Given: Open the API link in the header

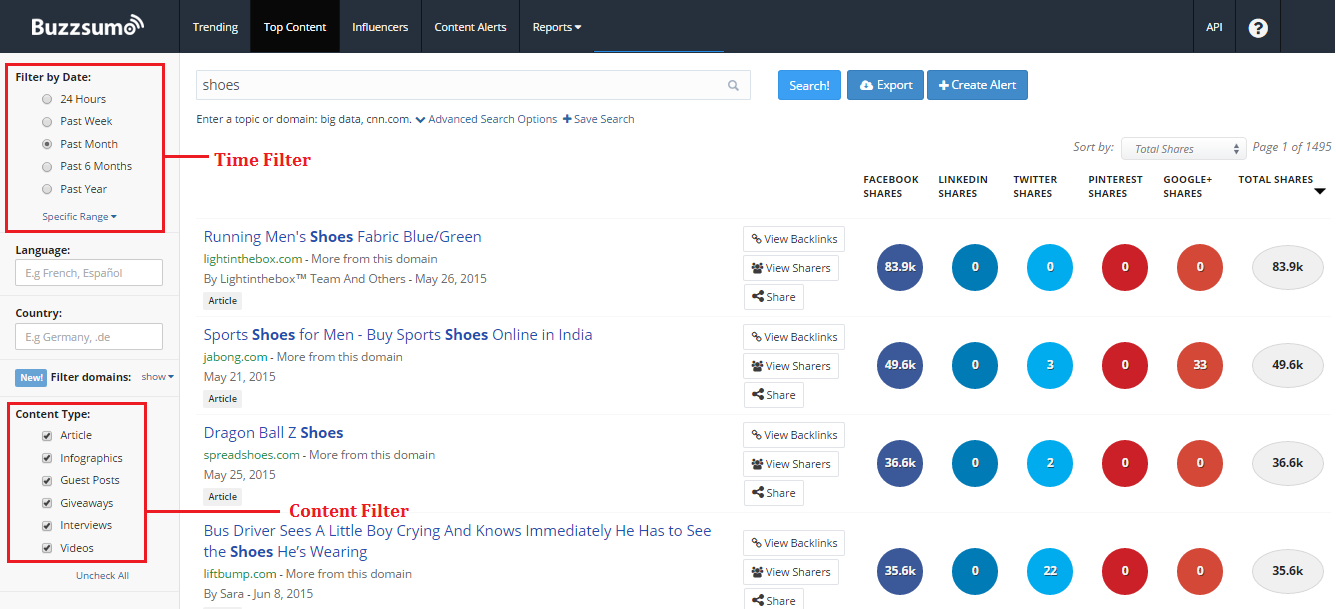Looking at the screenshot, I should click(x=1214, y=27).
